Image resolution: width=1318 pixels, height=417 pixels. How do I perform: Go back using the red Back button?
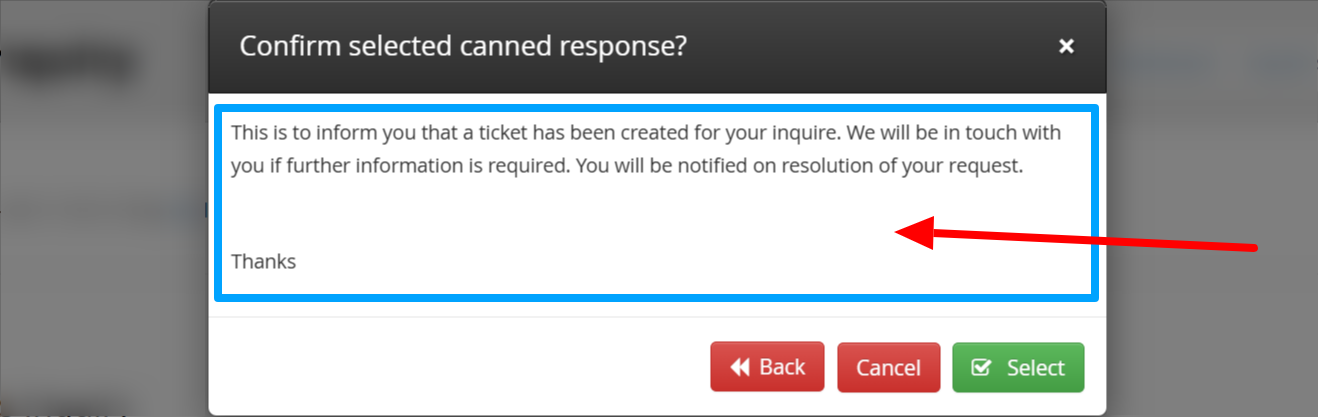767,367
